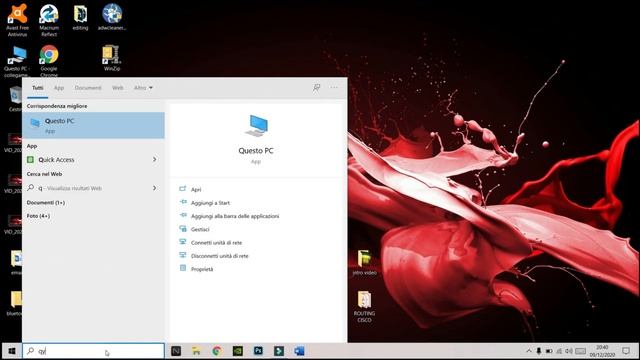Image resolution: width=640 pixels, height=360 pixels.
Task: Show hidden system tray icons
Action: point(529,351)
